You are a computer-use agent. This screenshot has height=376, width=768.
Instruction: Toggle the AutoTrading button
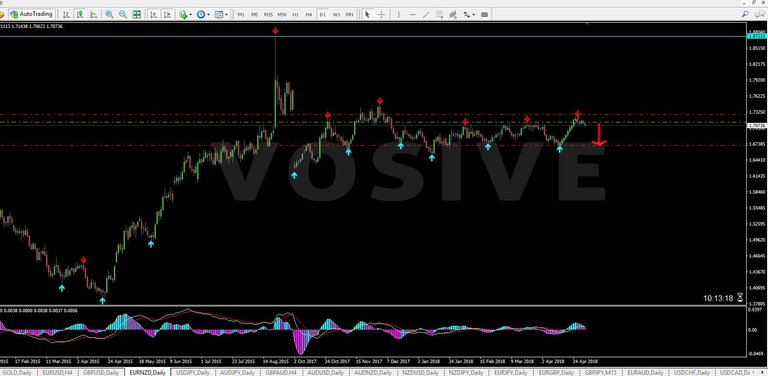pyautogui.click(x=31, y=15)
